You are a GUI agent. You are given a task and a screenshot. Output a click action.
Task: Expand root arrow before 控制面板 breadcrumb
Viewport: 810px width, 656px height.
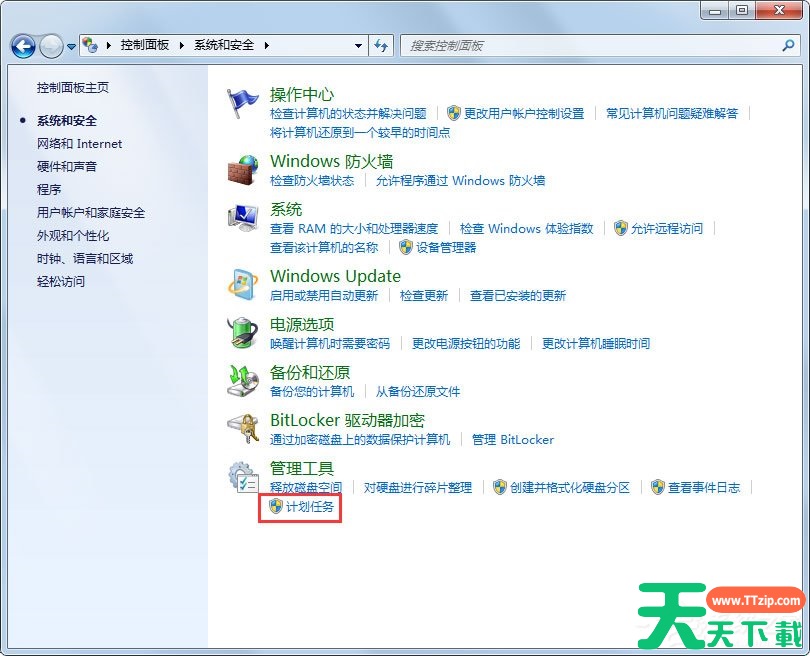(x=108, y=45)
